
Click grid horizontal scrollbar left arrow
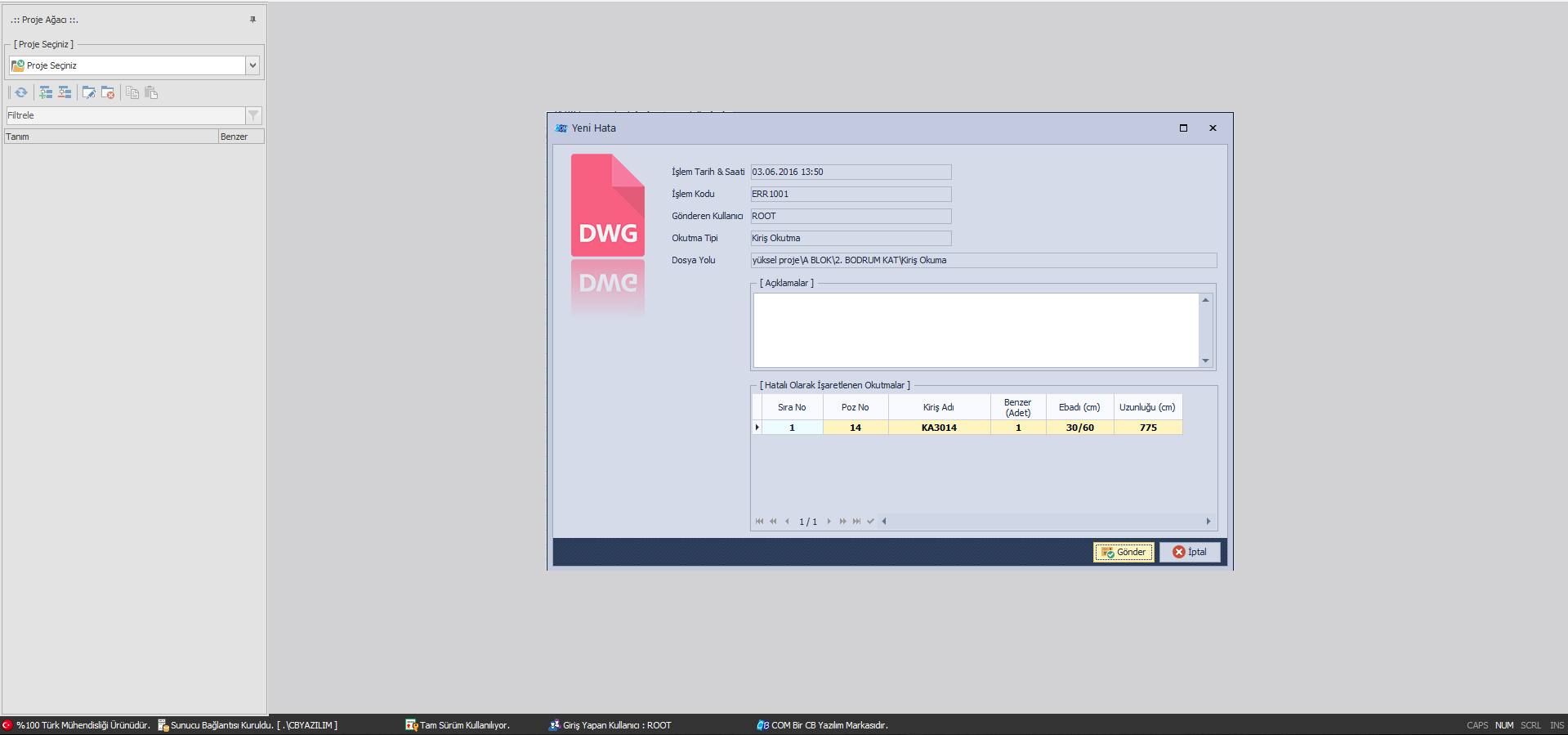(x=884, y=521)
